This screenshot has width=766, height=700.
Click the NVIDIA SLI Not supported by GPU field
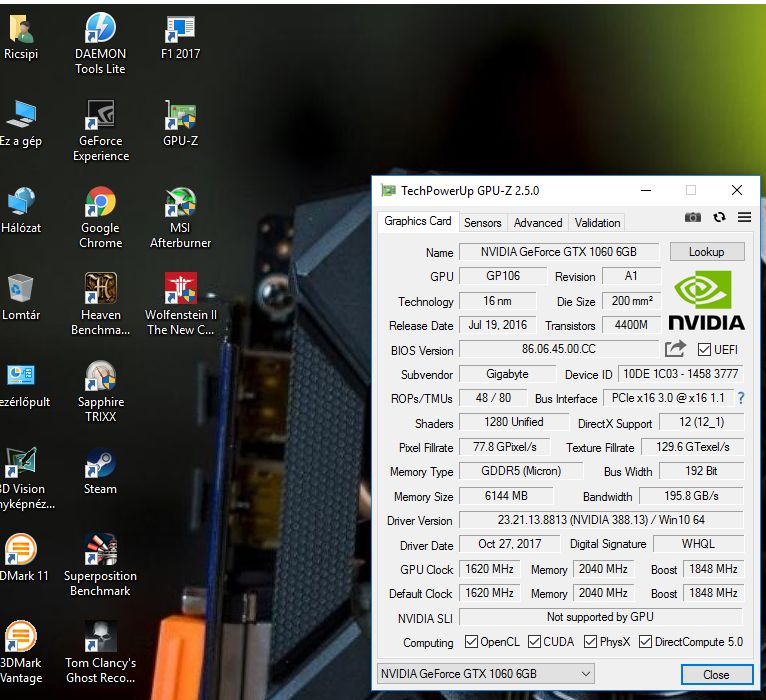click(x=601, y=617)
